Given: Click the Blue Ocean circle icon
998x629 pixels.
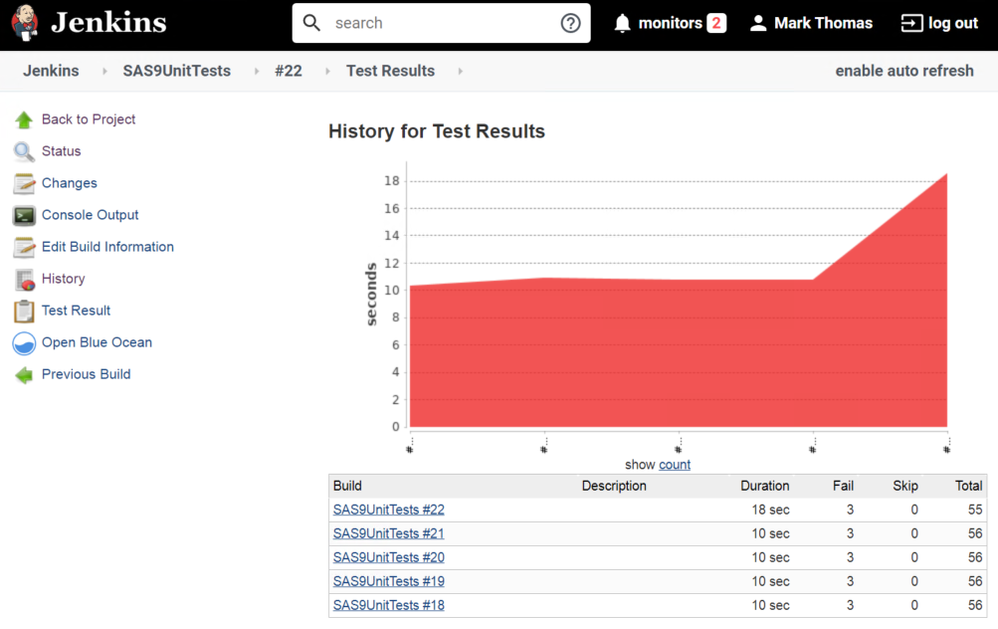Looking at the screenshot, I should [x=24, y=343].
